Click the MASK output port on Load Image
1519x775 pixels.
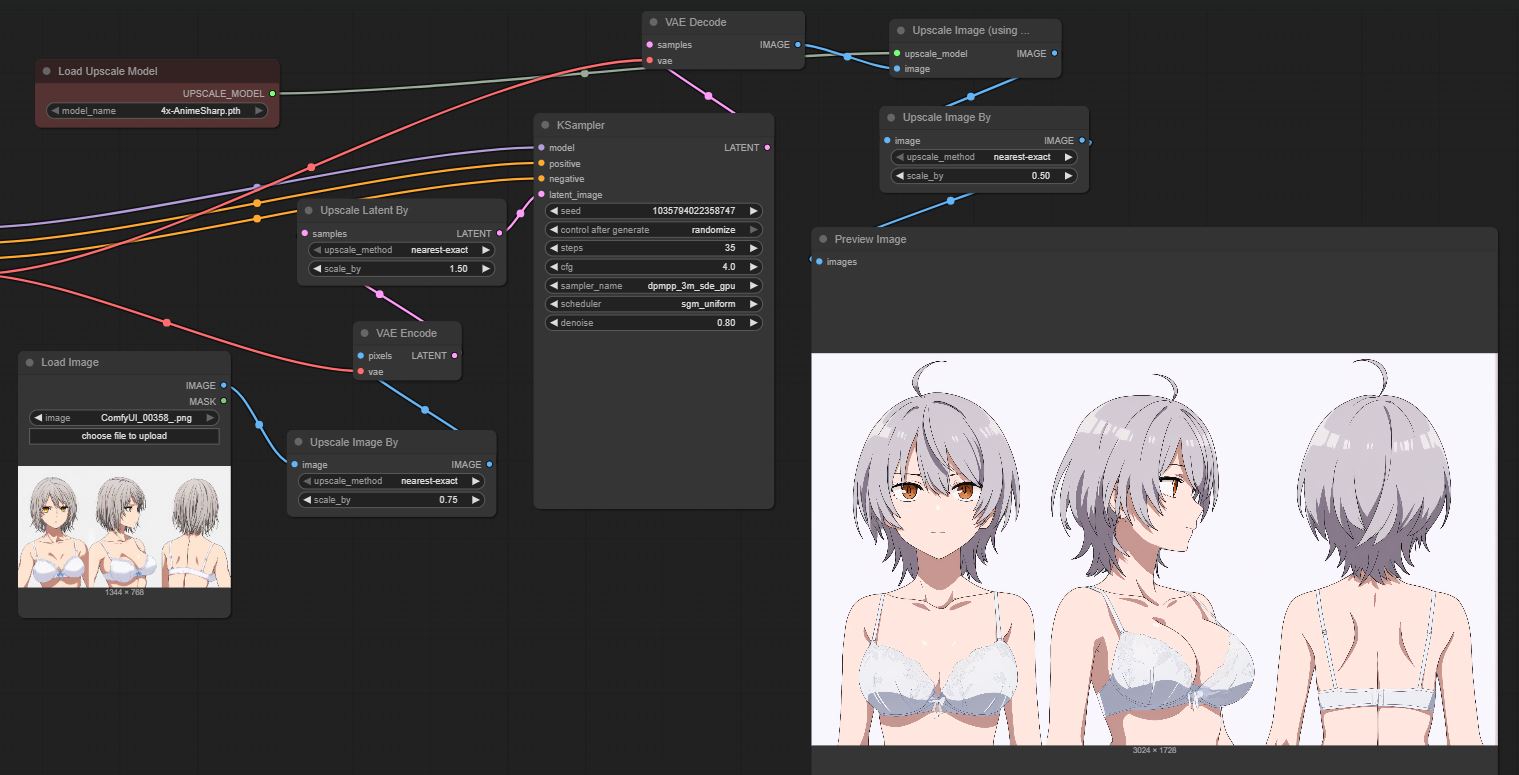tap(224, 402)
